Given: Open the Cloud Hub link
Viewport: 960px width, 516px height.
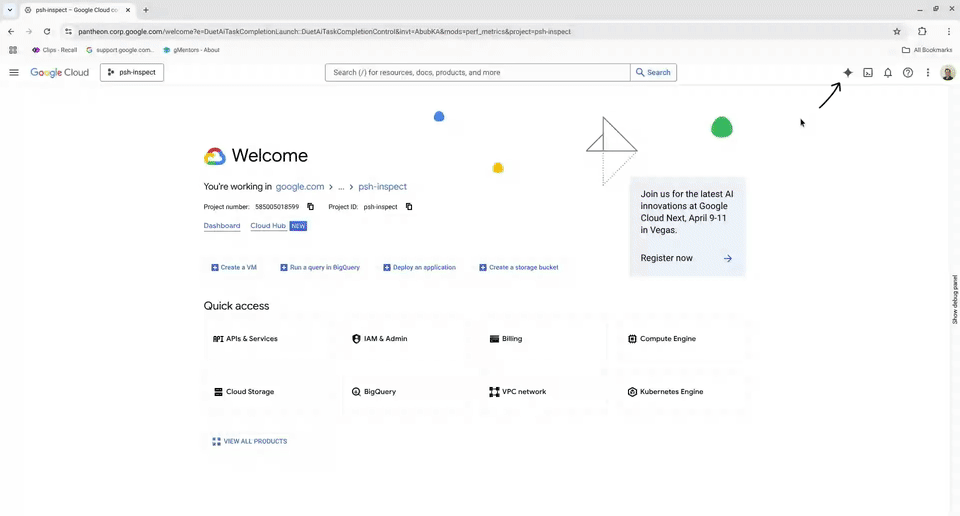Looking at the screenshot, I should coord(268,226).
